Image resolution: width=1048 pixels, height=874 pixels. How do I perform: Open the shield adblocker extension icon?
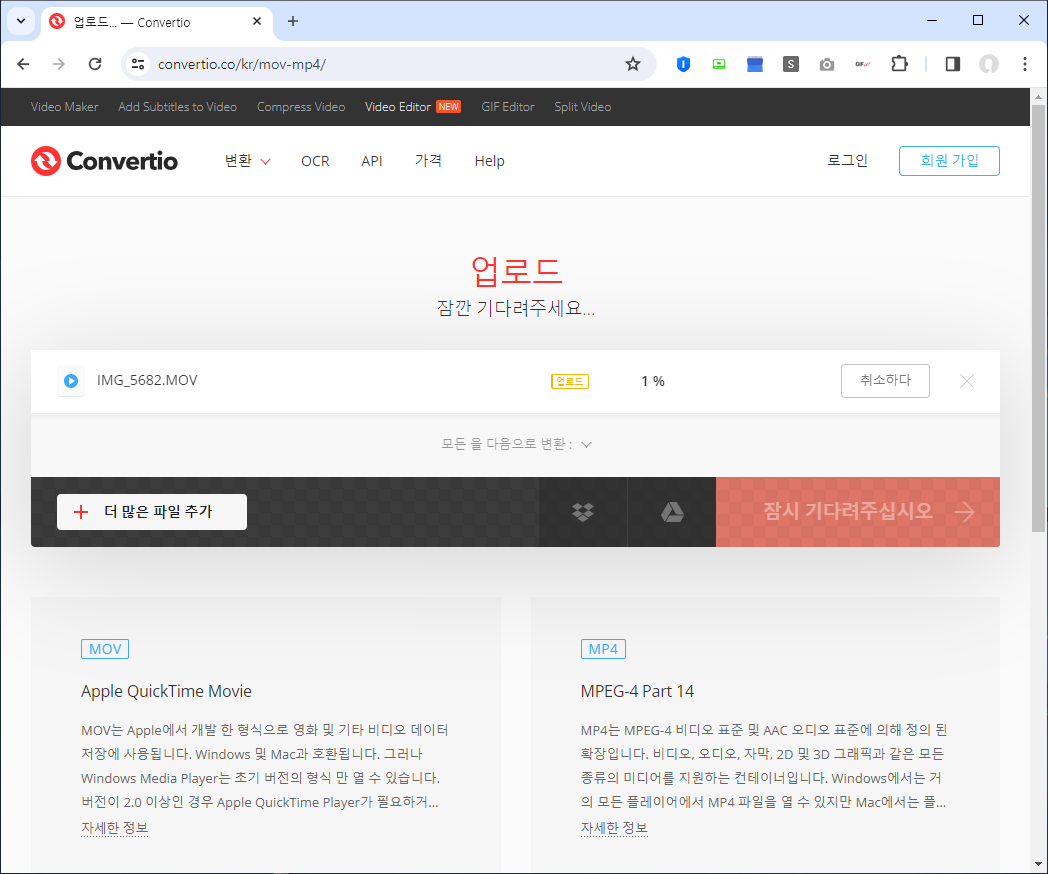click(x=683, y=63)
